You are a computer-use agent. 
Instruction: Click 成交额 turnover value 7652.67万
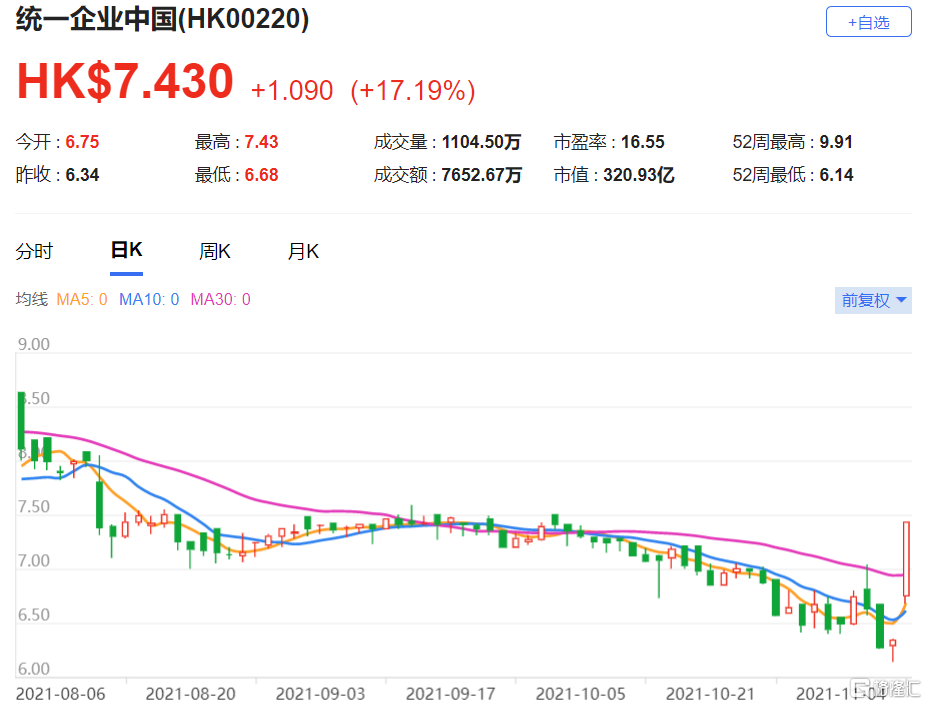481,175
